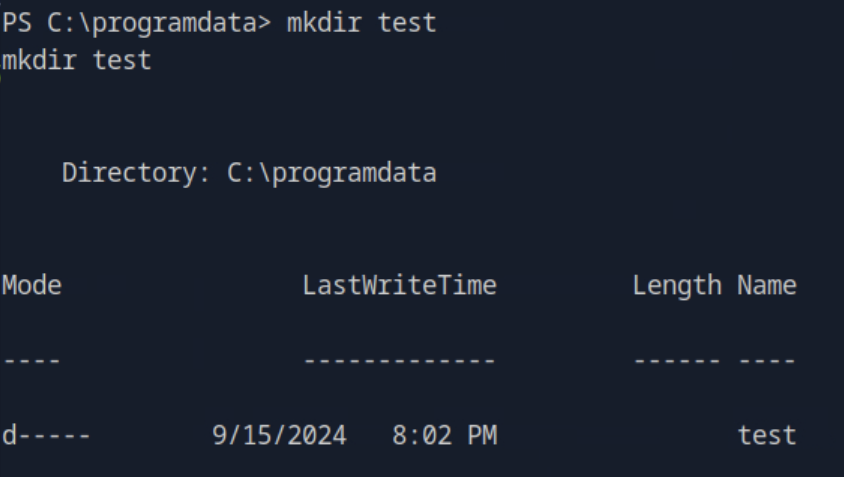The image size is (844, 477).
Task: Click the PM text in the listing row
Action: pos(482,436)
